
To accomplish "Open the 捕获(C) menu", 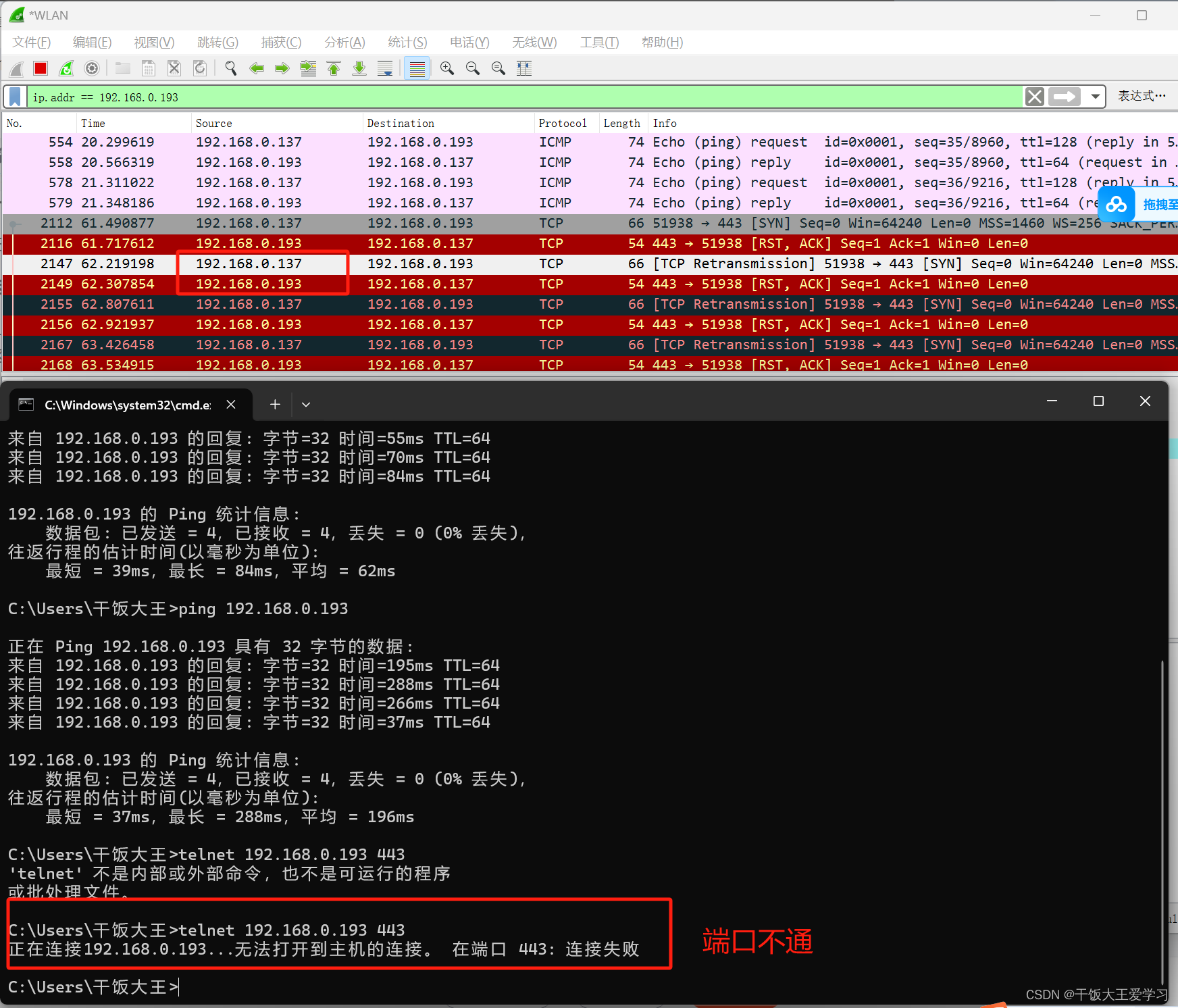I will tap(282, 43).
